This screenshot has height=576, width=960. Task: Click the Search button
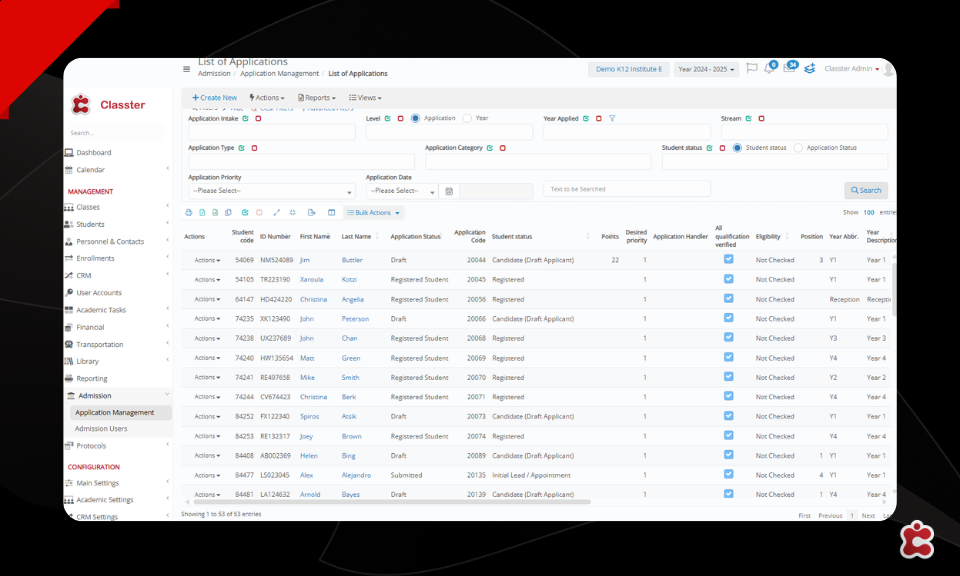(x=865, y=190)
